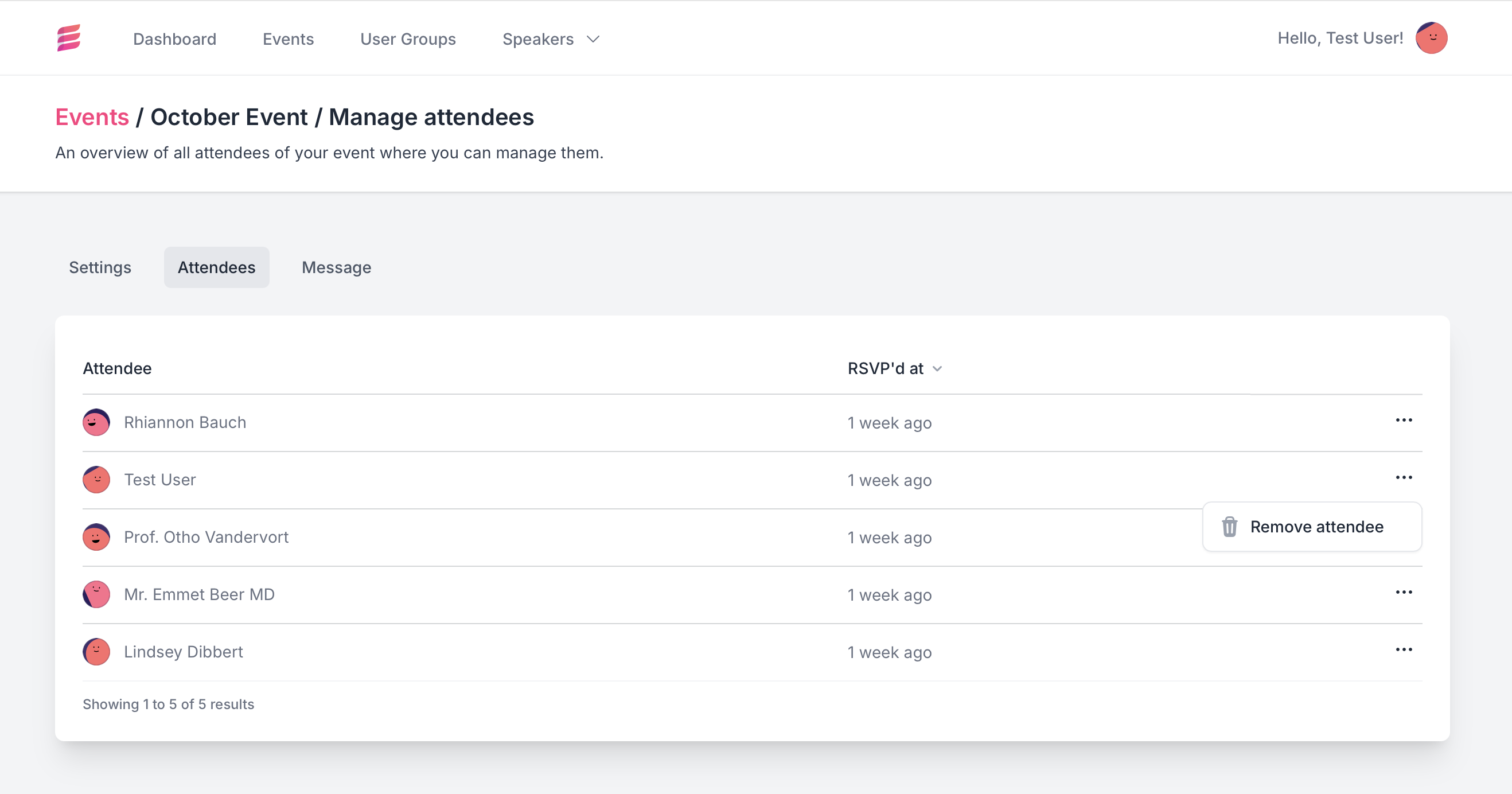Click Rhiannon Bauch's avatar

(x=96, y=422)
